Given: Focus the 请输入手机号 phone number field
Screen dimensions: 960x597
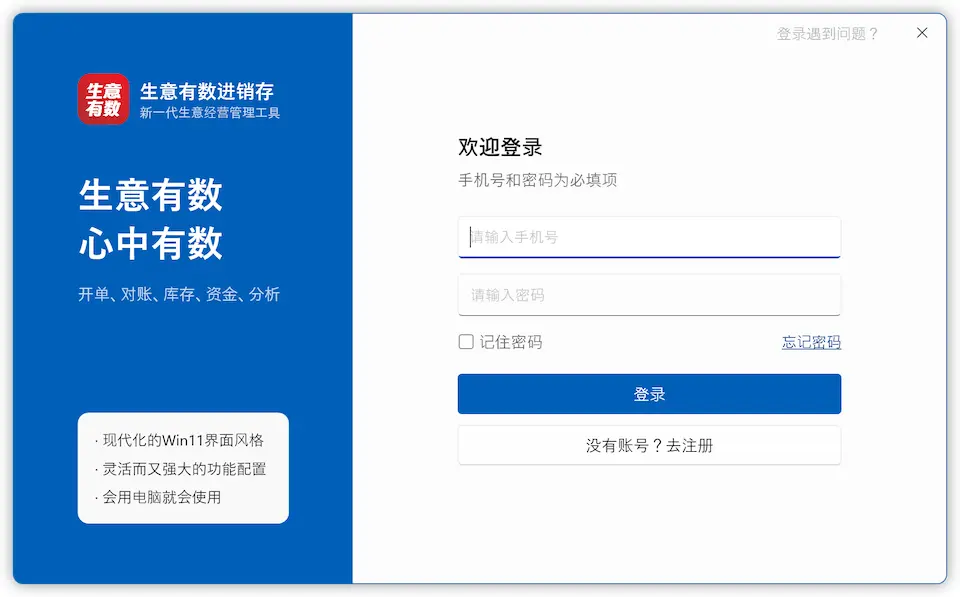Looking at the screenshot, I should (649, 237).
